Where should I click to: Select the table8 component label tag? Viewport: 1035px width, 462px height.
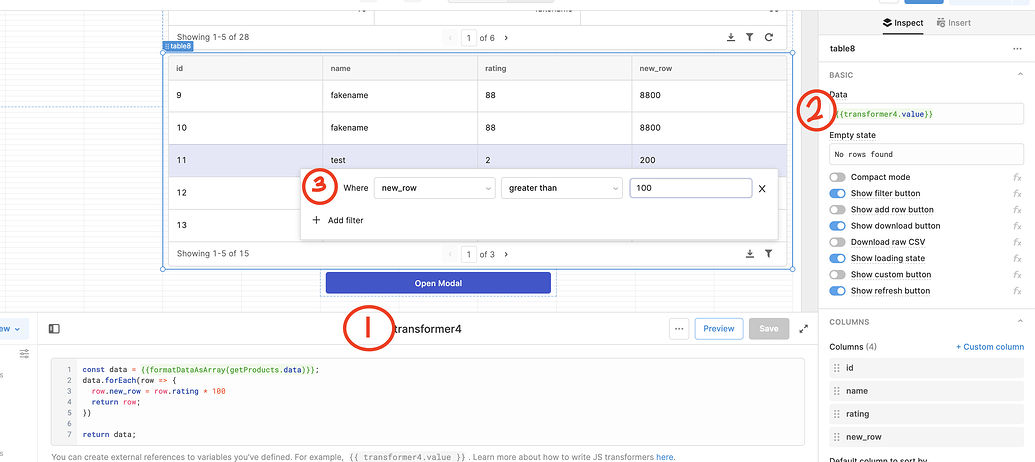point(178,46)
